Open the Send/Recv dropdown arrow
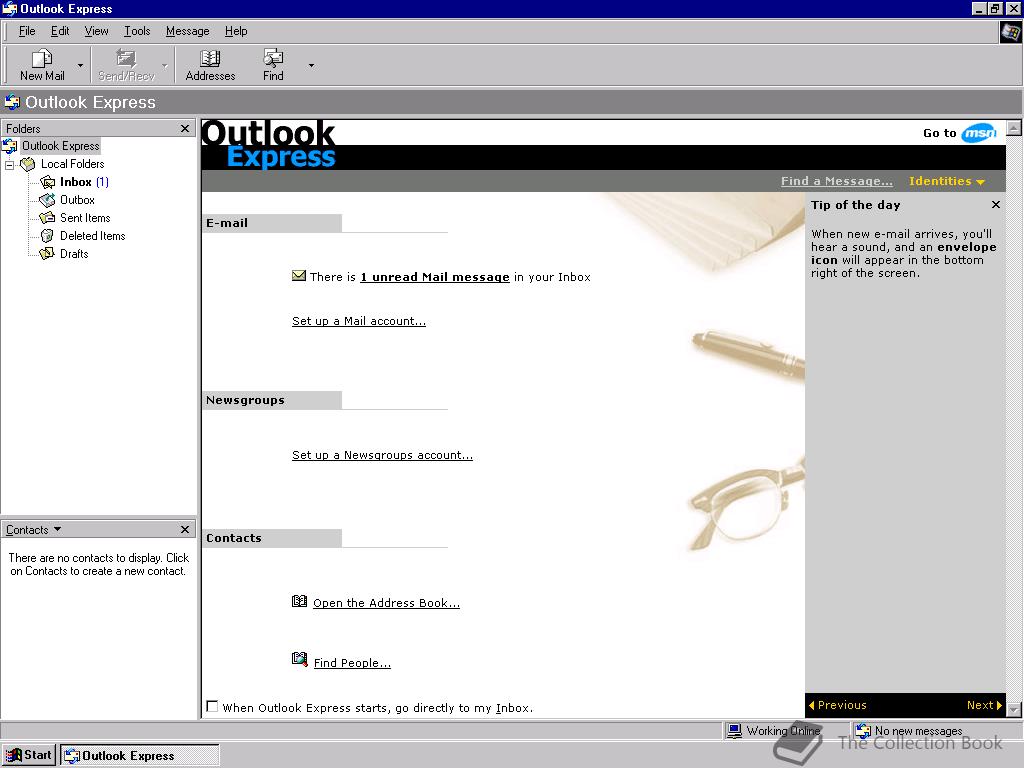The height and width of the screenshot is (768, 1024). (x=165, y=65)
